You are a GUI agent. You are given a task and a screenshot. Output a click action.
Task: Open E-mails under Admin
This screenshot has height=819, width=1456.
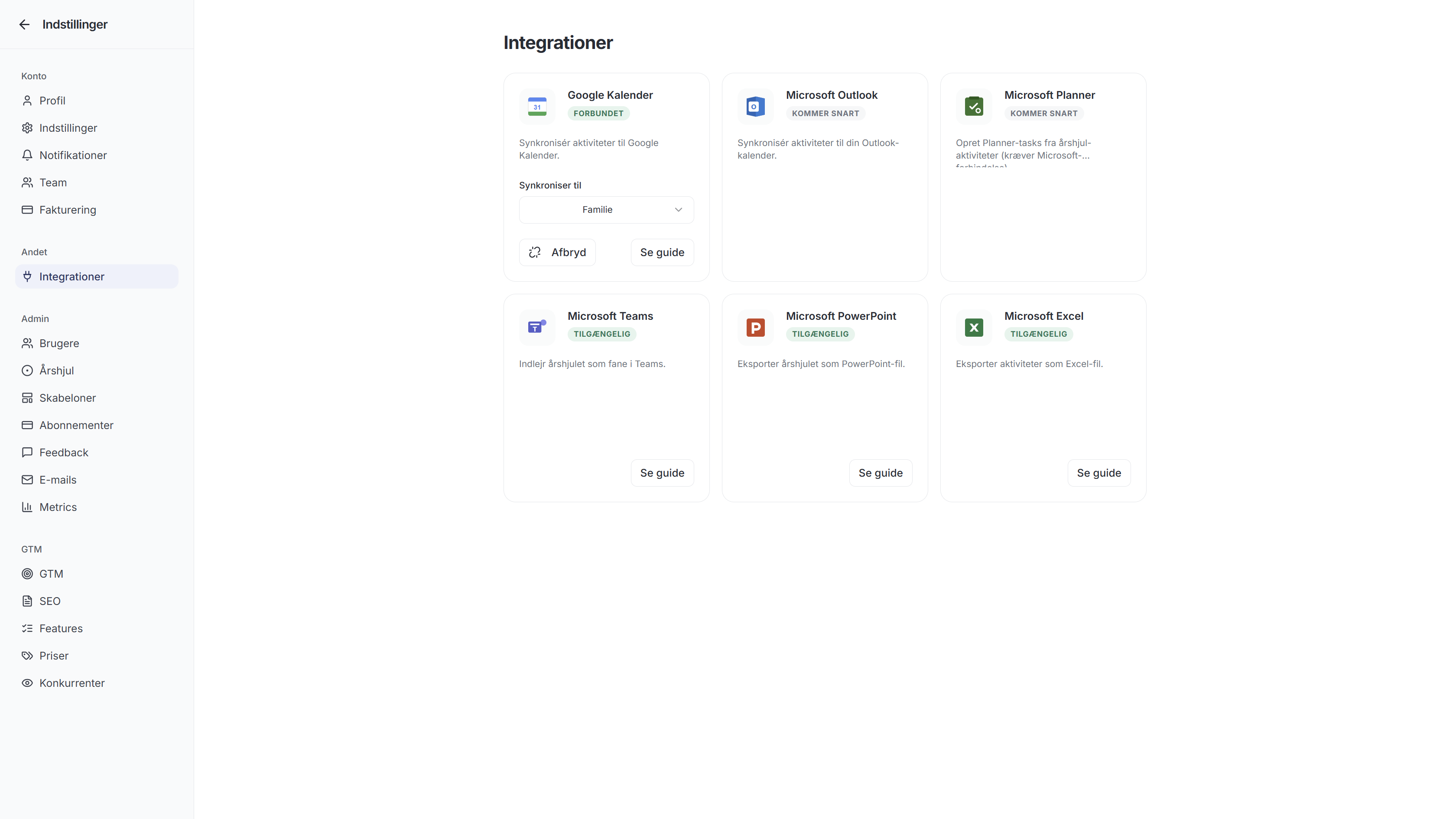97,480
